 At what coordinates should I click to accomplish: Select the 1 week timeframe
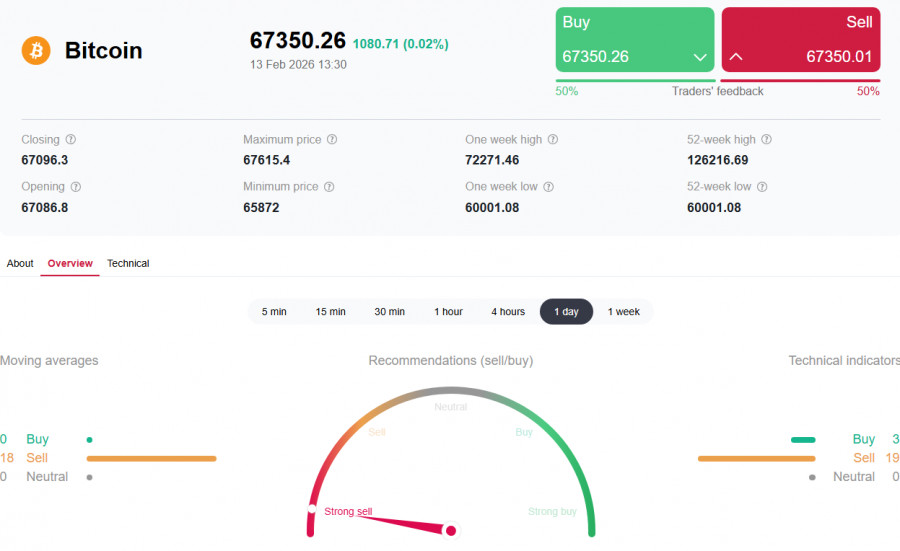624,312
